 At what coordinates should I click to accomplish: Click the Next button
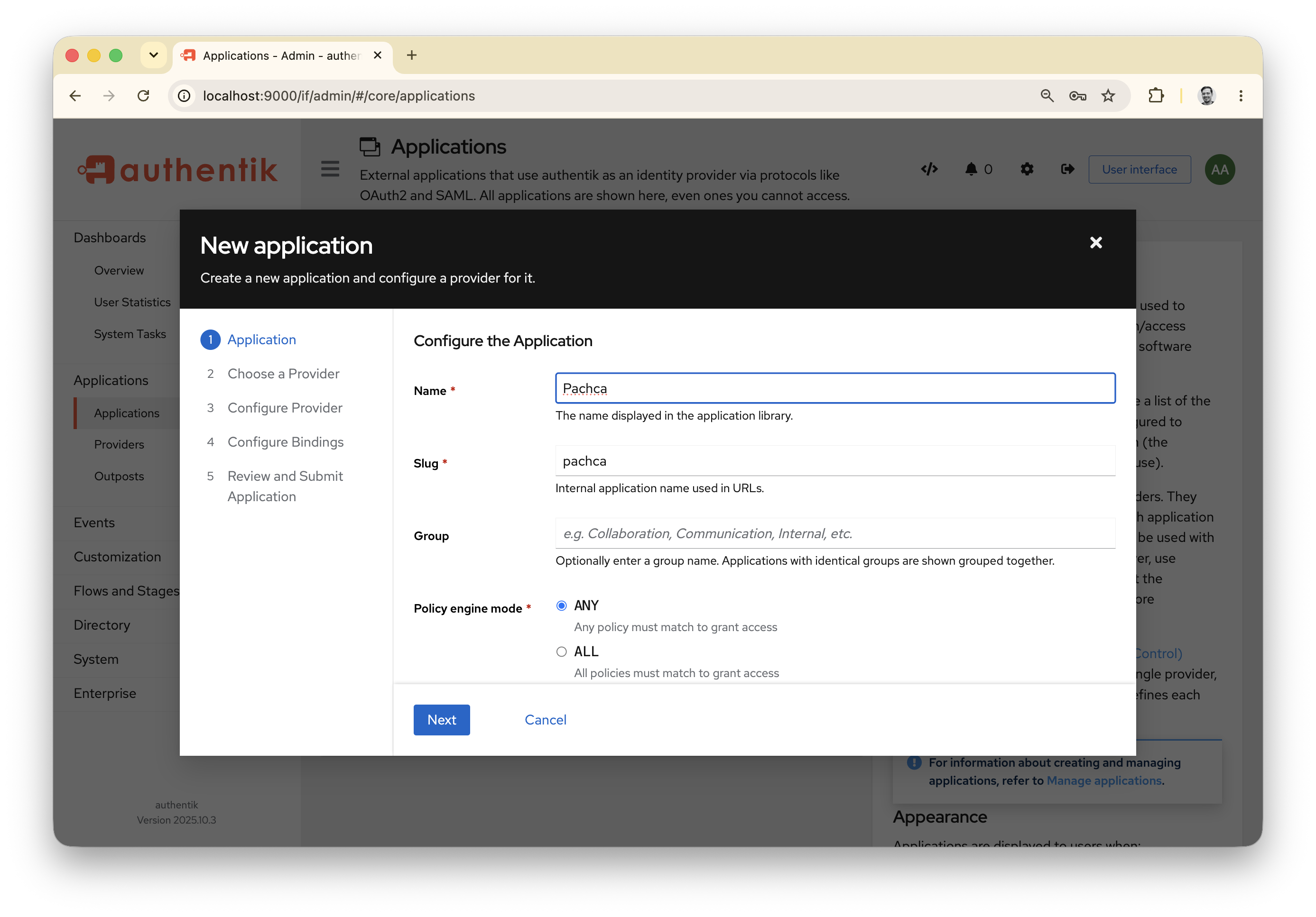tap(441, 720)
